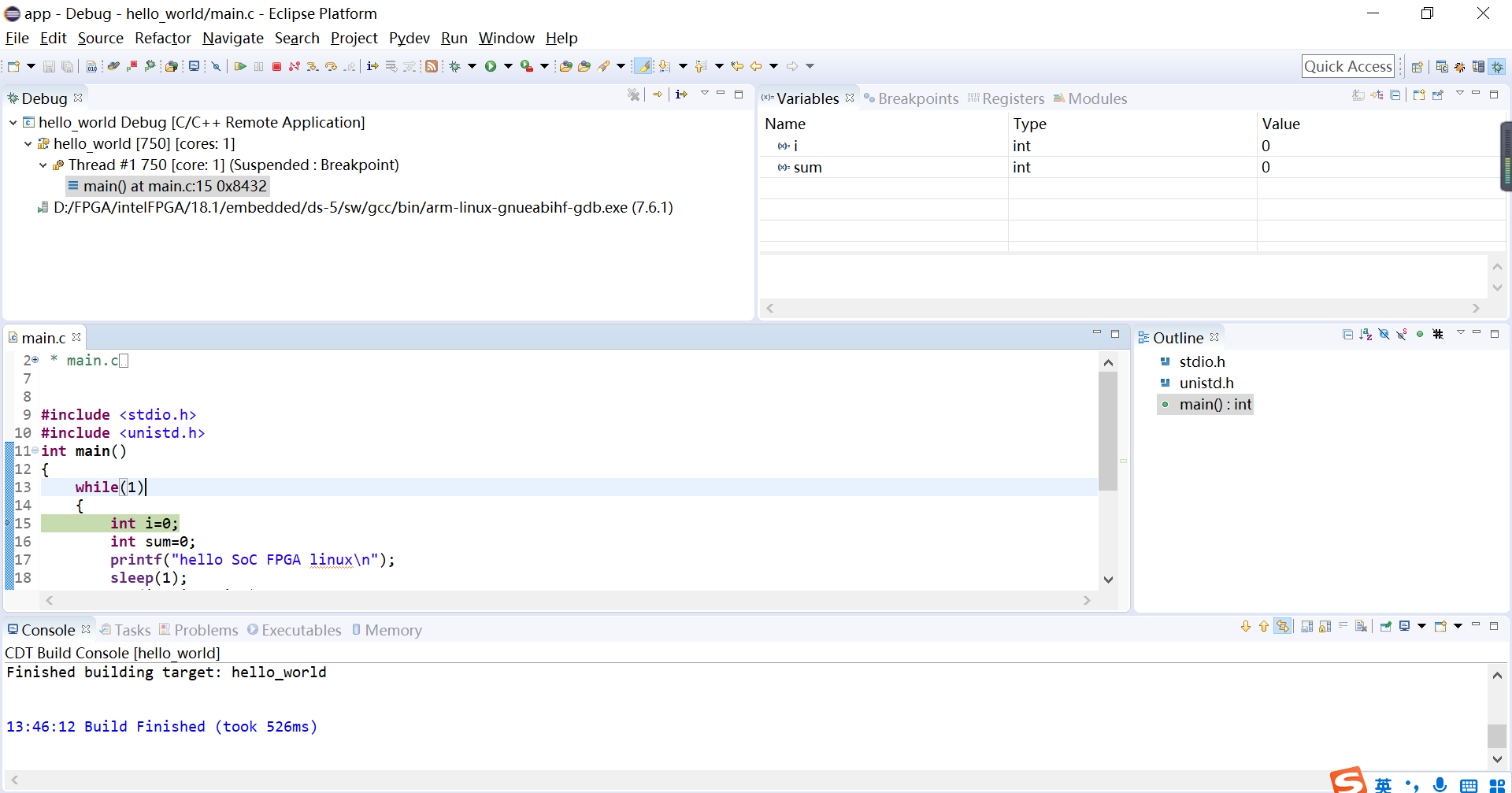Step Return from the current function

click(x=350, y=66)
